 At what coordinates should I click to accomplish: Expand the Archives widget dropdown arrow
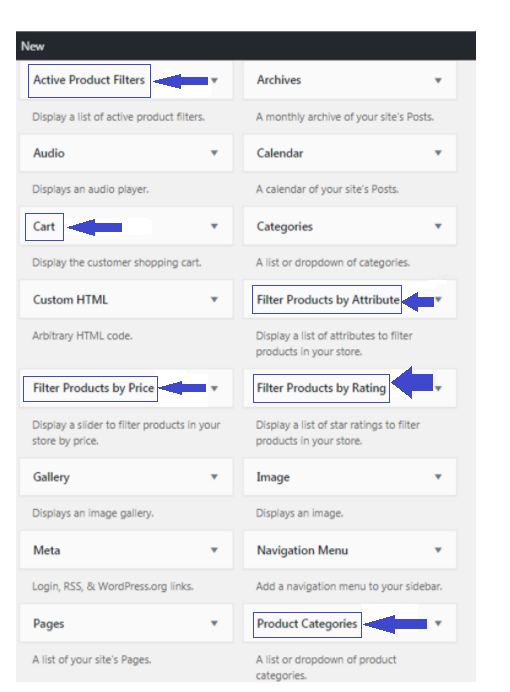point(438,80)
